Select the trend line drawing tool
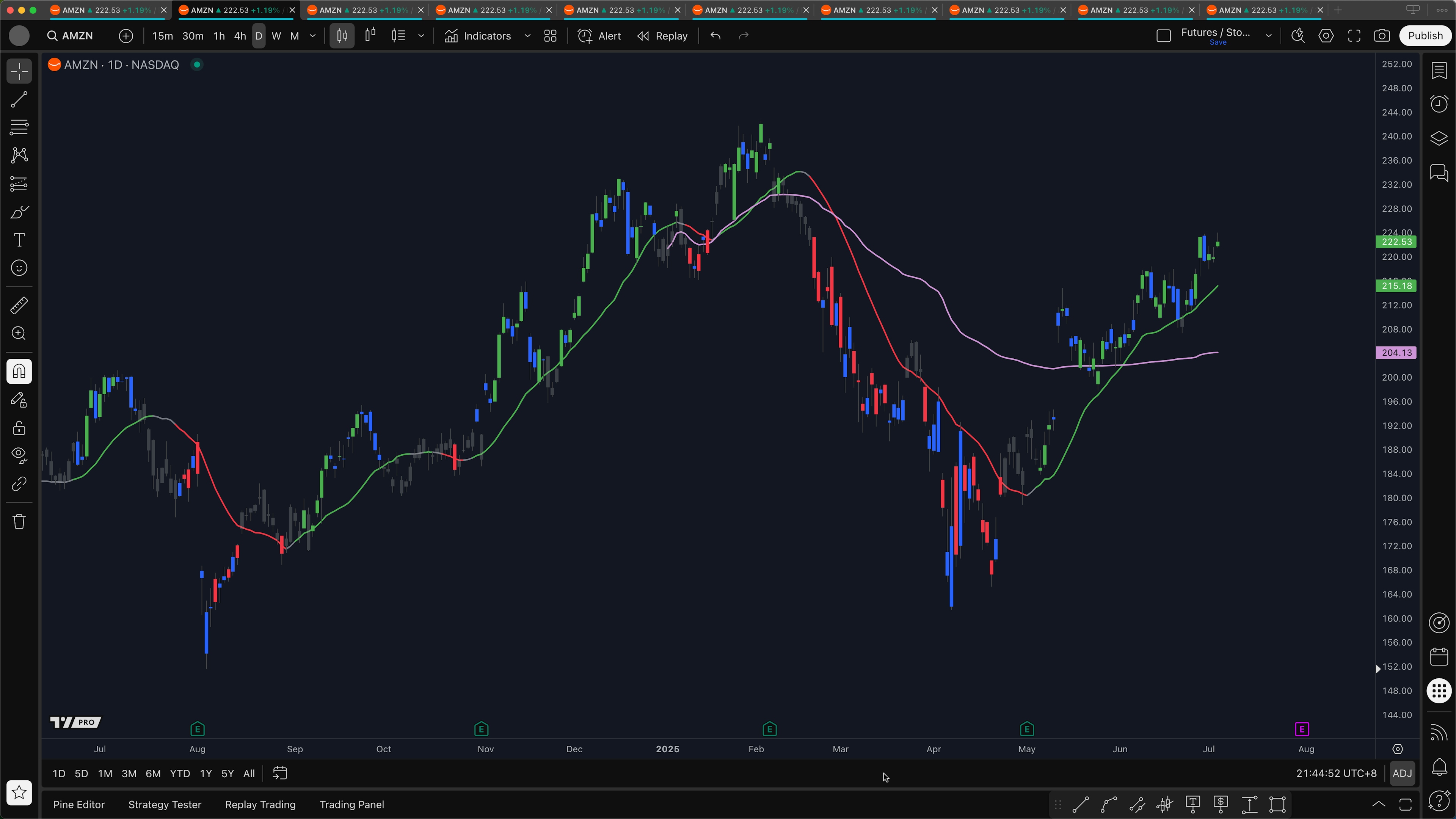Image resolution: width=1456 pixels, height=819 pixels. (x=19, y=99)
